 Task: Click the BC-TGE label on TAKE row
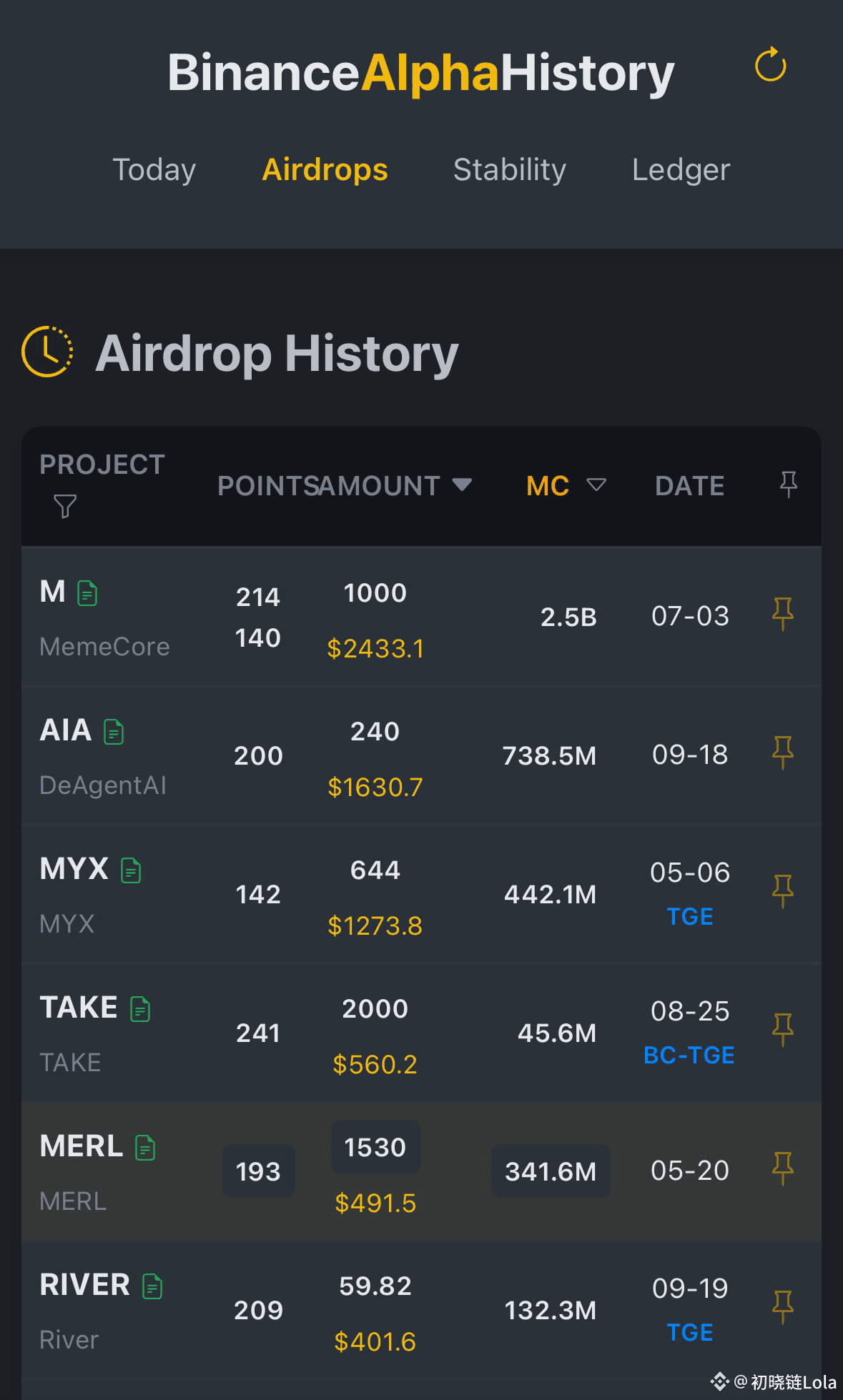pos(689,1055)
